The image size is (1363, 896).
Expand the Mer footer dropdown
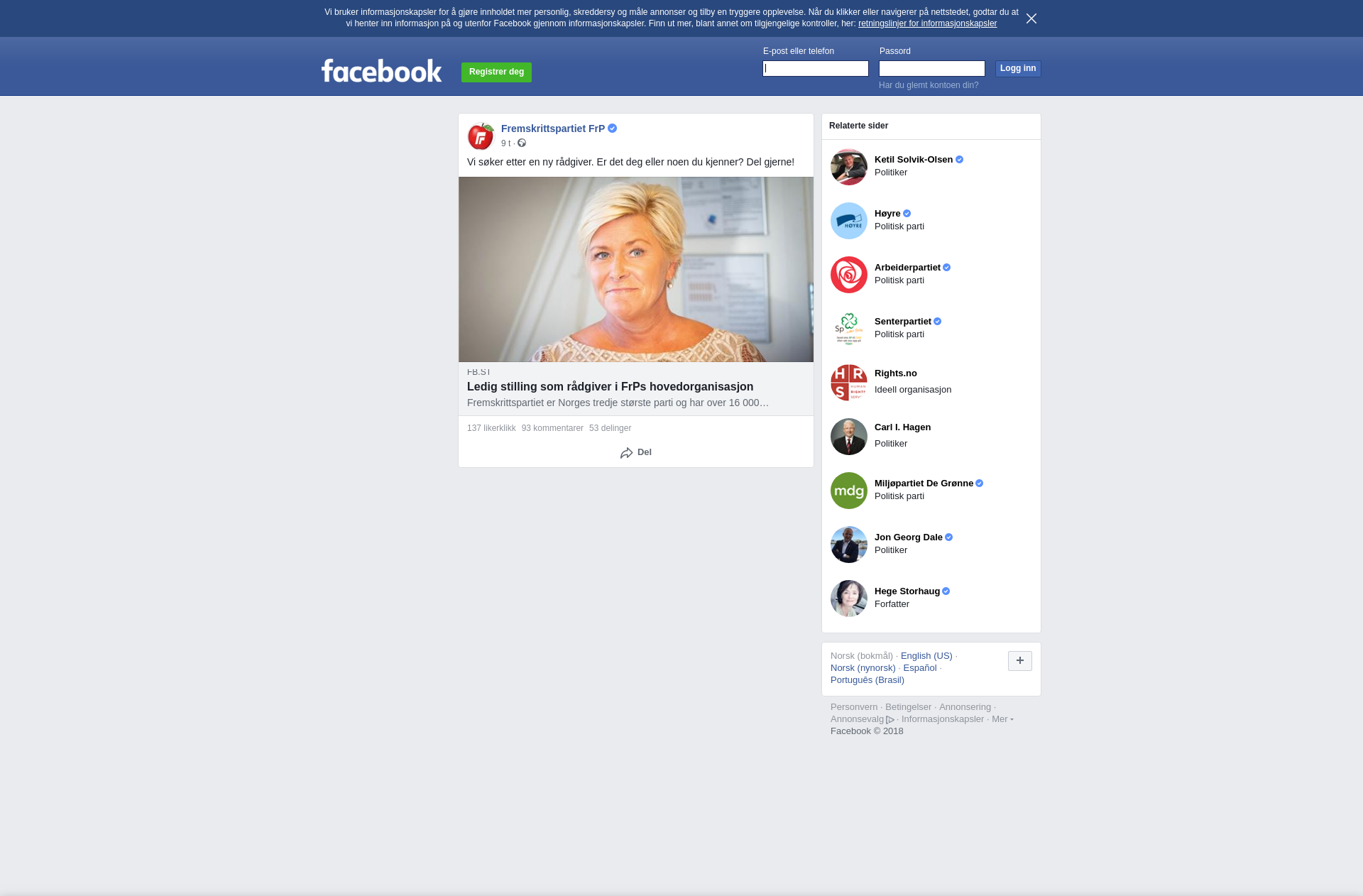(1002, 719)
